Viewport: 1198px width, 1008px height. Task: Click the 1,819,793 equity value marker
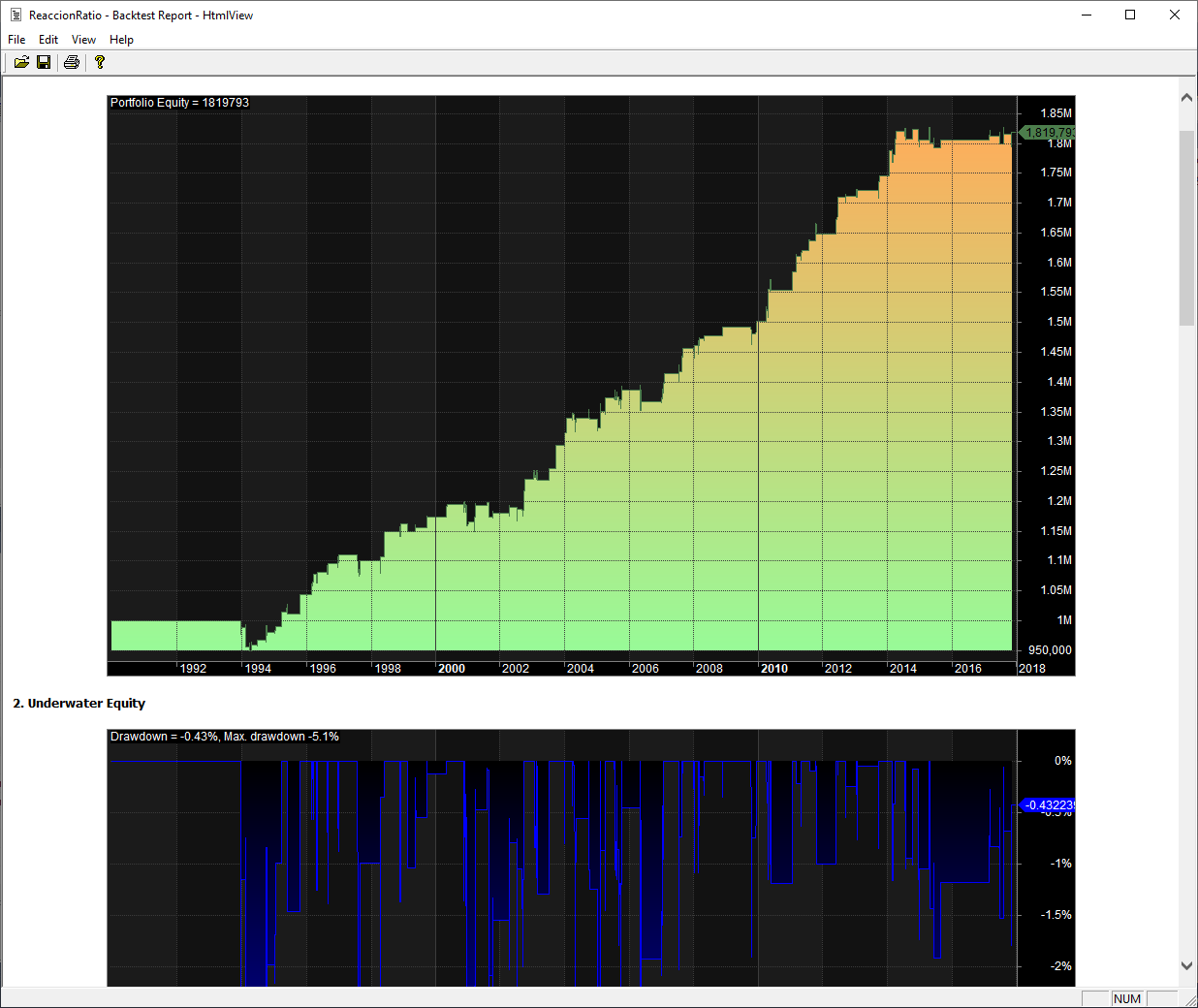[x=1049, y=133]
